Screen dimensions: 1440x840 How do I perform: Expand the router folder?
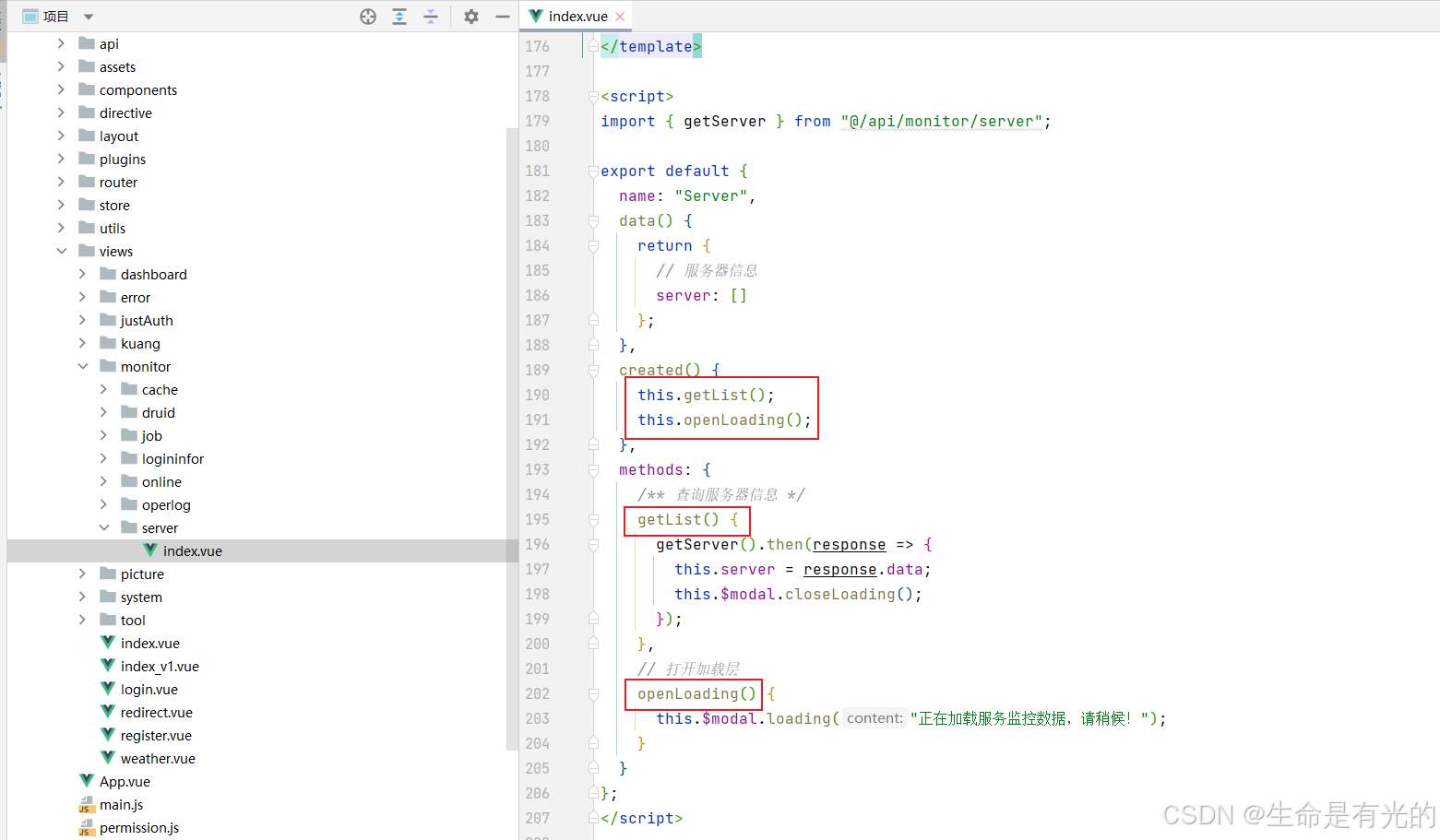point(61,182)
